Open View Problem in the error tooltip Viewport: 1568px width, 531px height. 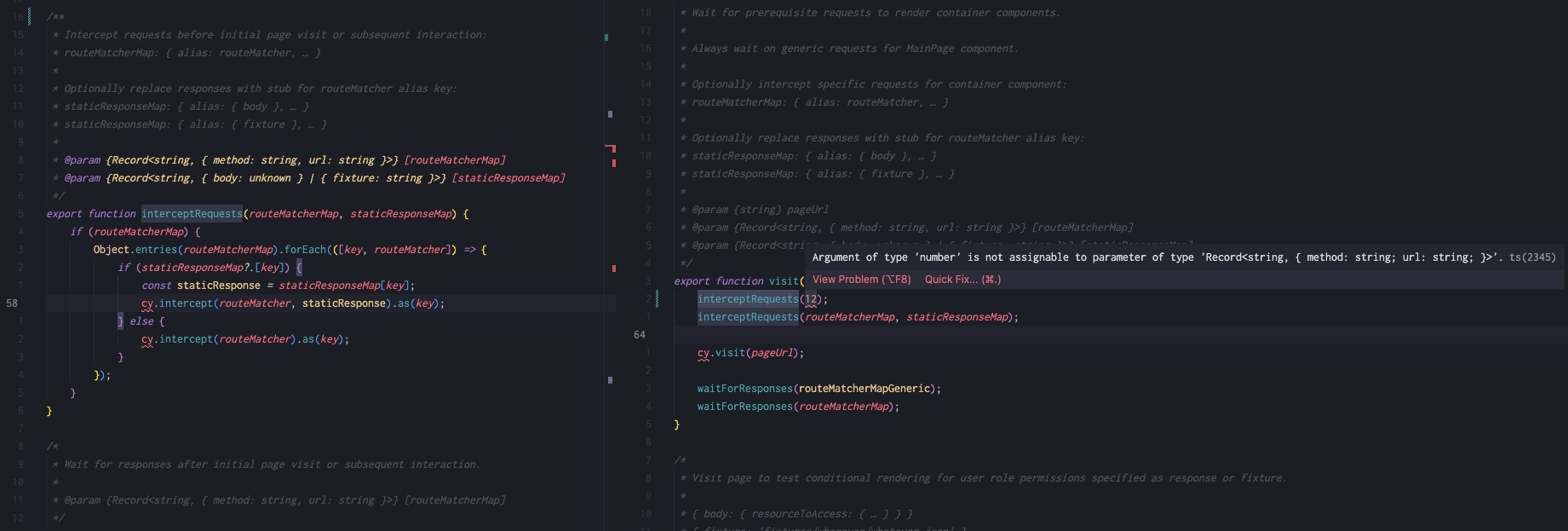(x=861, y=280)
